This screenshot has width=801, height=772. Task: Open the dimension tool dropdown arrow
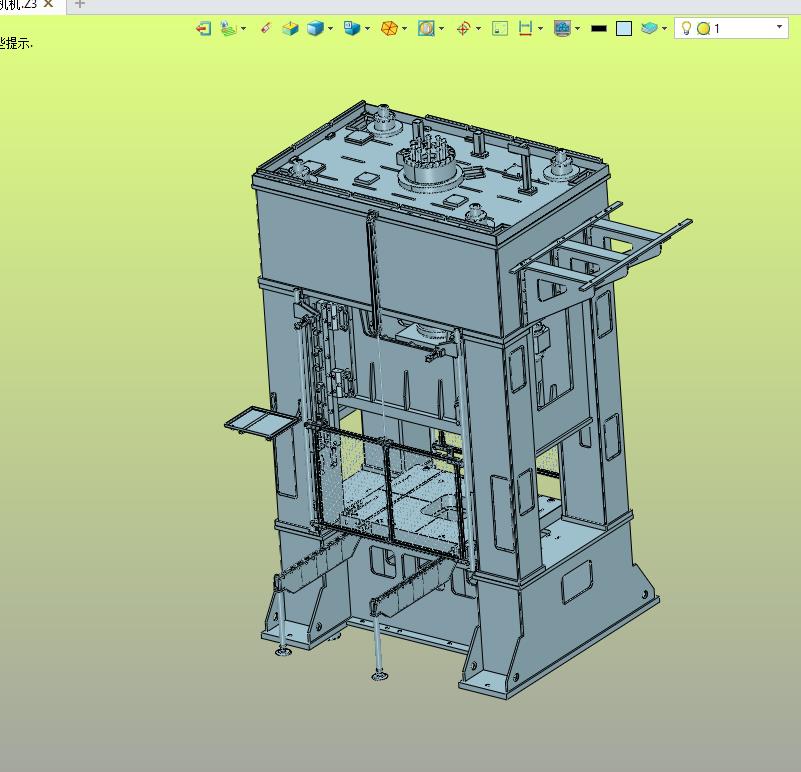point(540,29)
